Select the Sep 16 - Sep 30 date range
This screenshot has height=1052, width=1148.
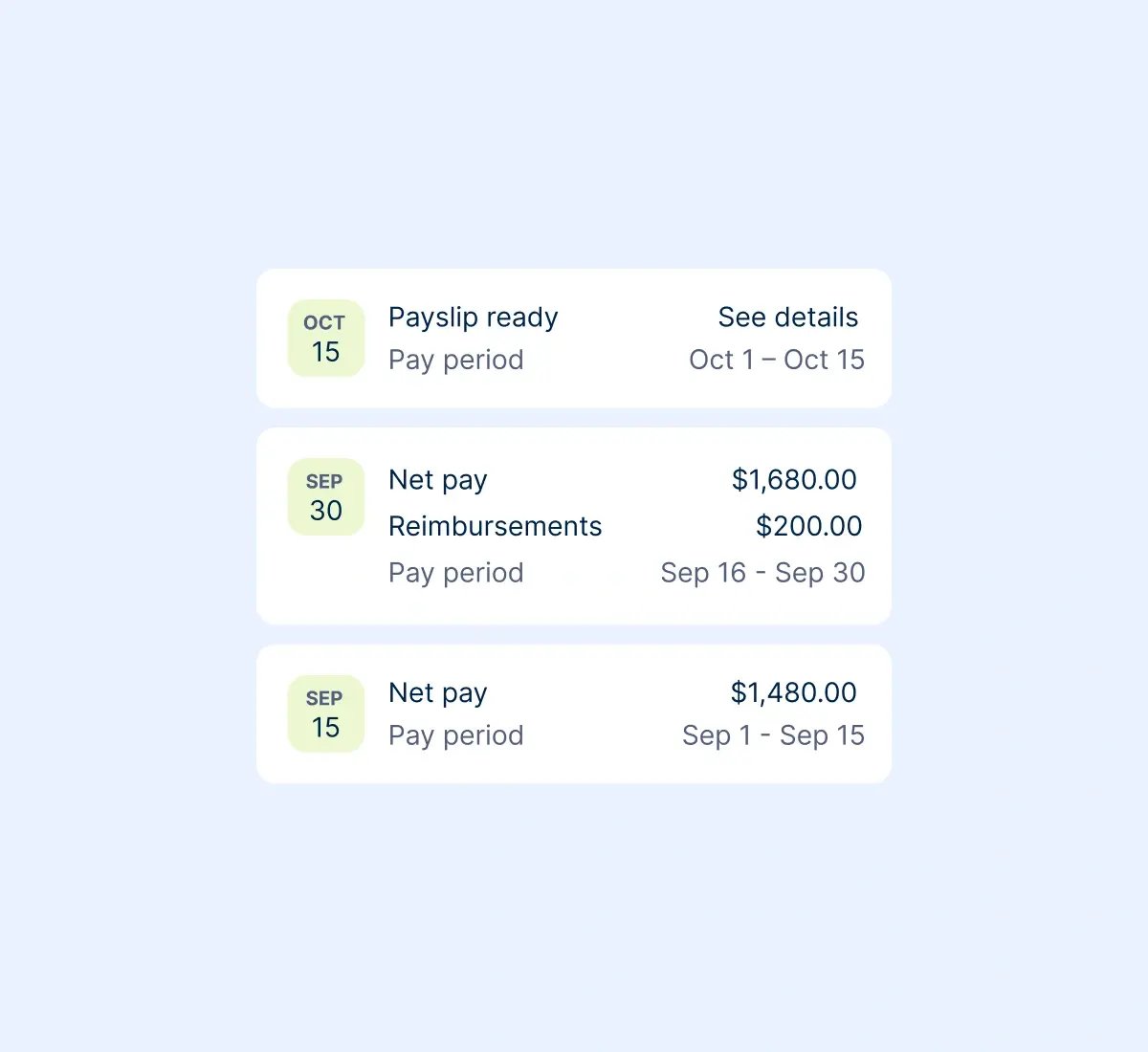[762, 573]
